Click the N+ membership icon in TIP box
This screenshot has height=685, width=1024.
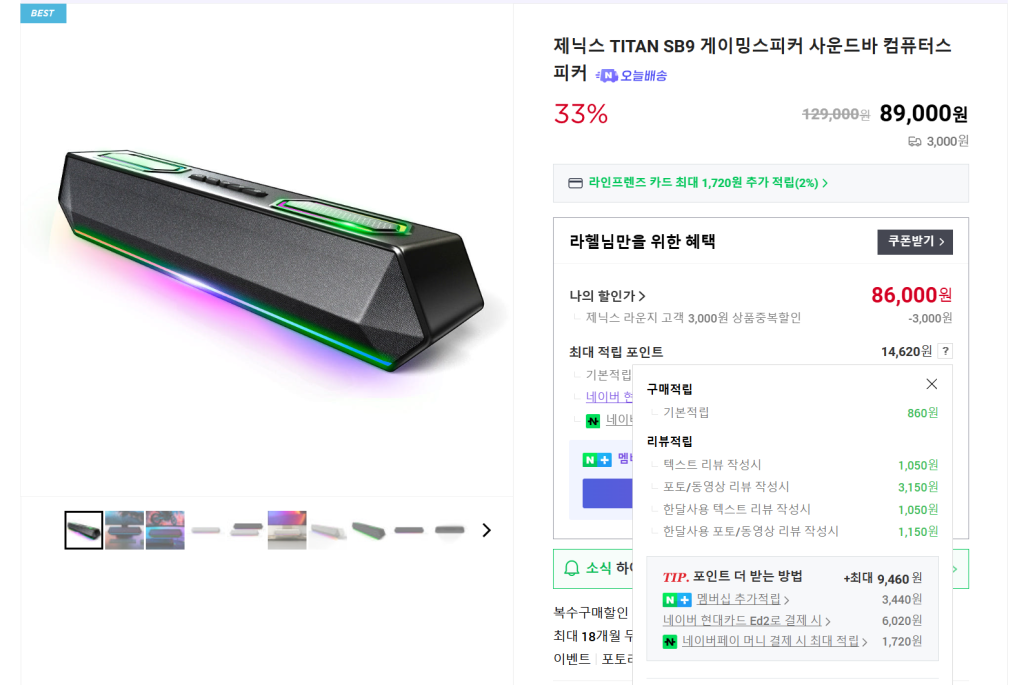click(x=677, y=599)
